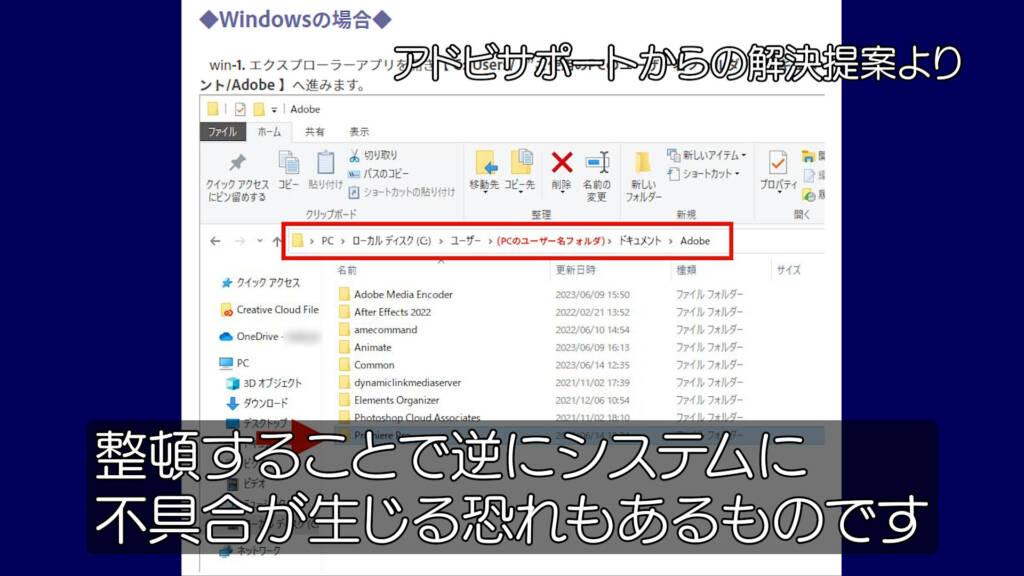Image resolution: width=1024 pixels, height=576 pixels.
Task: Select ダウンロード in navigation pane
Action: pyautogui.click(x=257, y=404)
